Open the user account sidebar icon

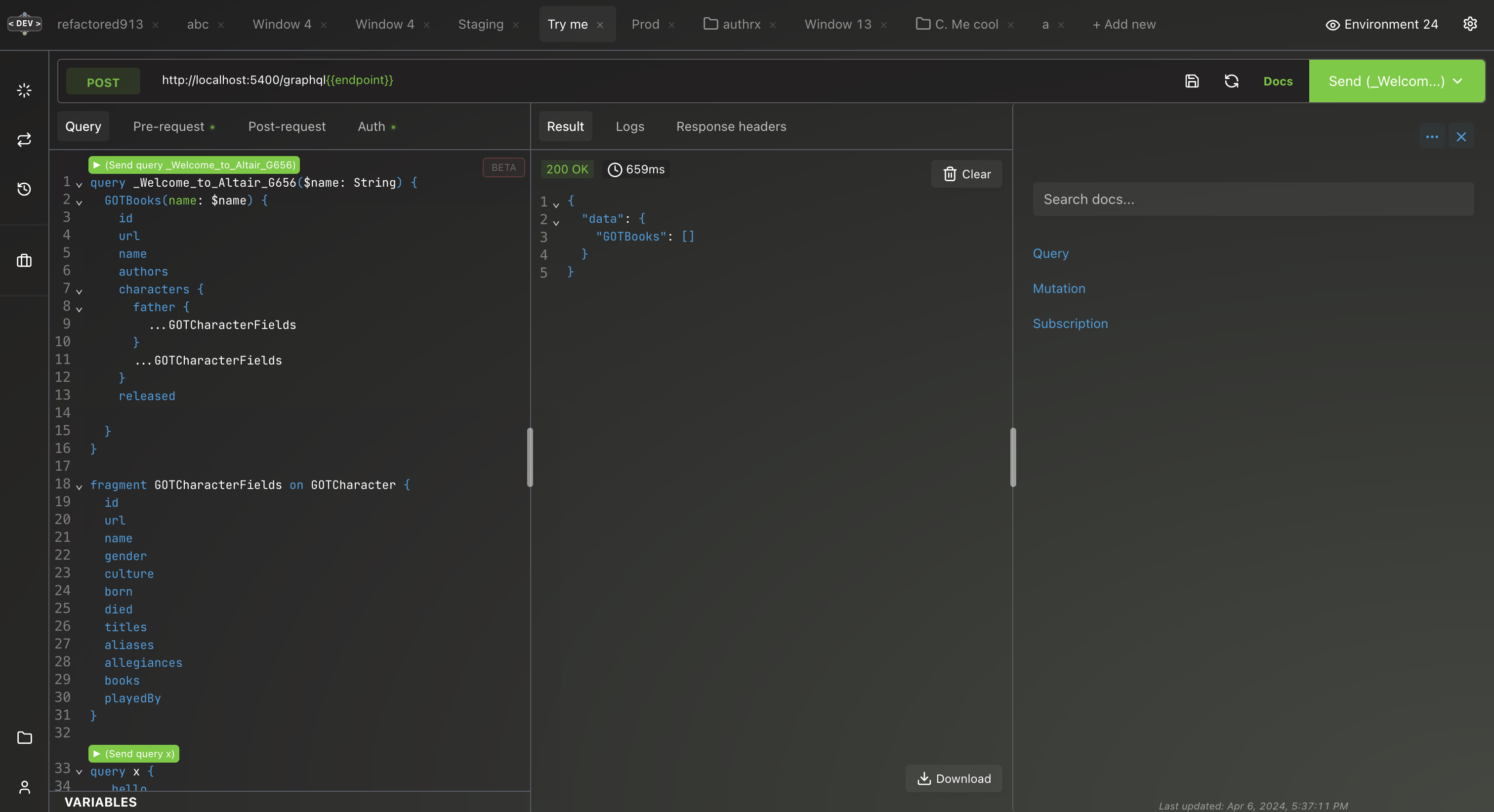pos(24,787)
